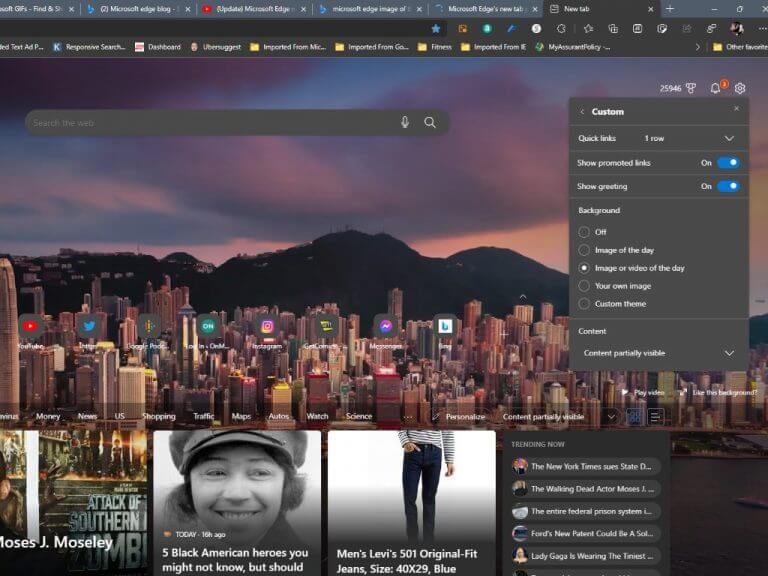The width and height of the screenshot is (768, 576).
Task: Open Ford's New Patent trending item
Action: pos(586,533)
